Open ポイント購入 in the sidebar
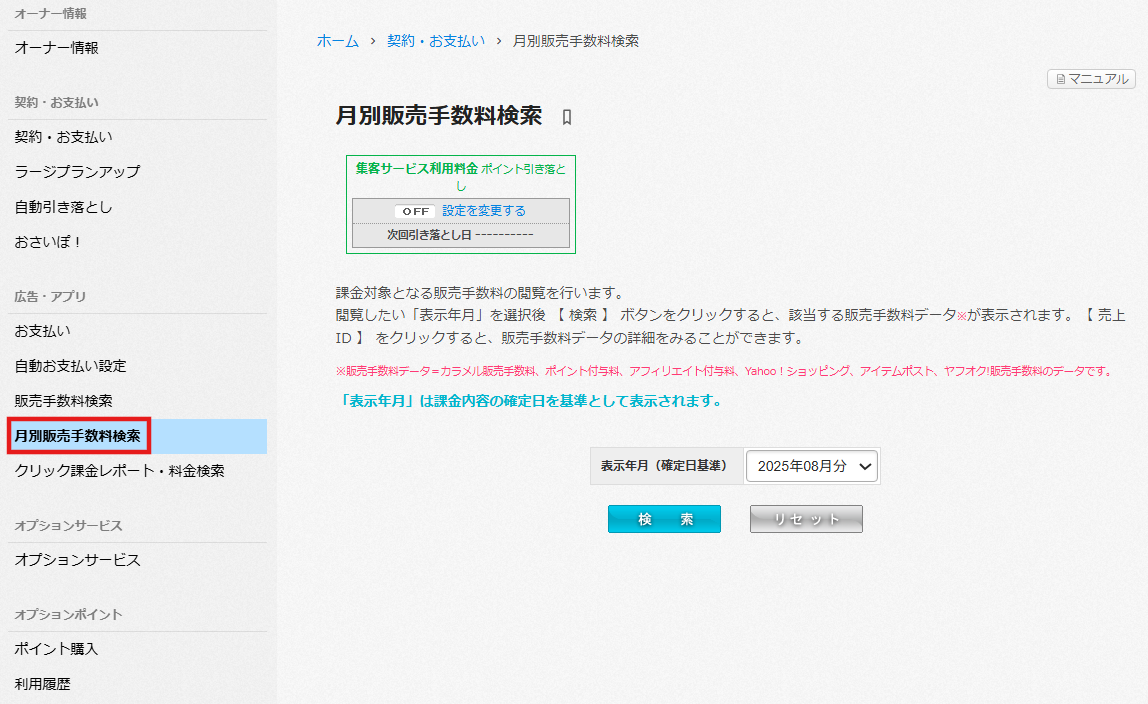Viewport: 1148px width, 704px height. click(x=56, y=649)
